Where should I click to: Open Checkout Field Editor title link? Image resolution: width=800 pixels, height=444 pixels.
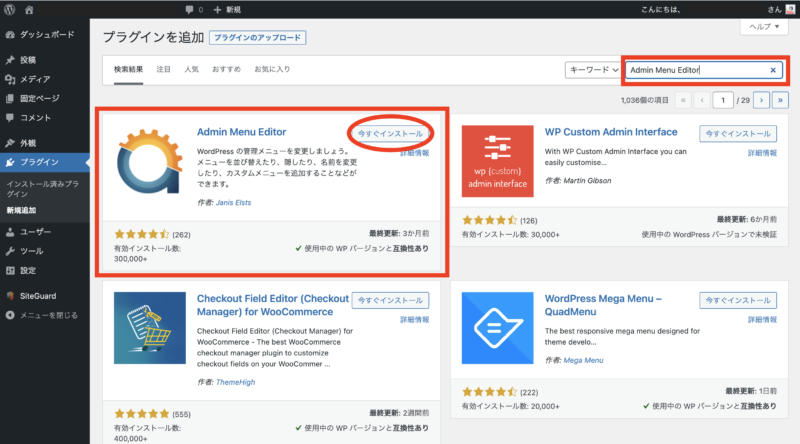tap(272, 305)
